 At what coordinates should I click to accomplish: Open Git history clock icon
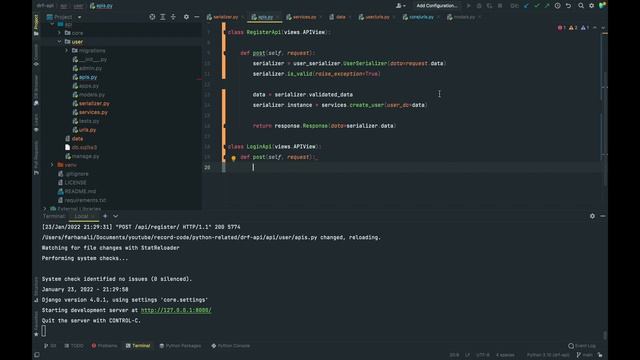coord(558,6)
